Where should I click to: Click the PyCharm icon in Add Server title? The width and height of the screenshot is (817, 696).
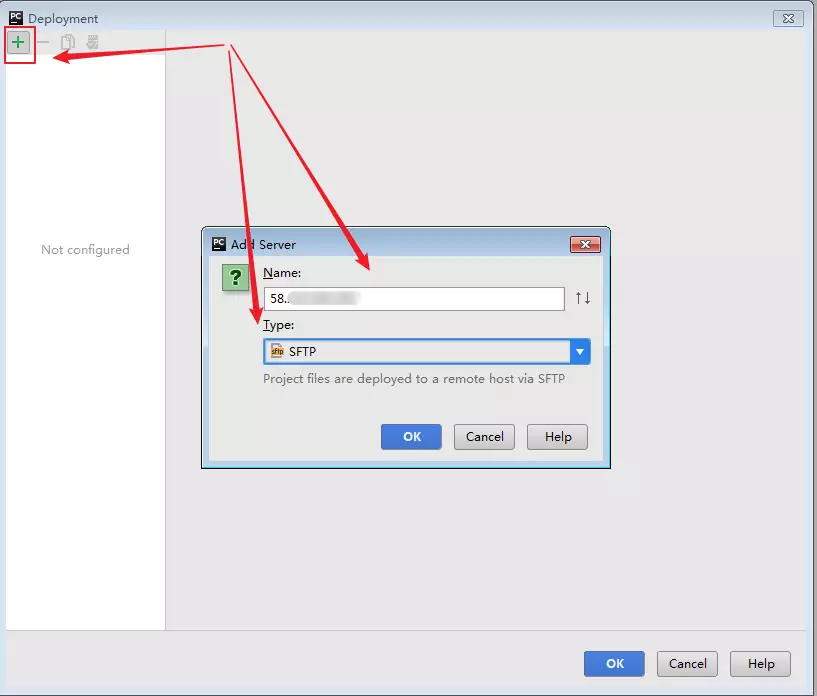point(219,244)
